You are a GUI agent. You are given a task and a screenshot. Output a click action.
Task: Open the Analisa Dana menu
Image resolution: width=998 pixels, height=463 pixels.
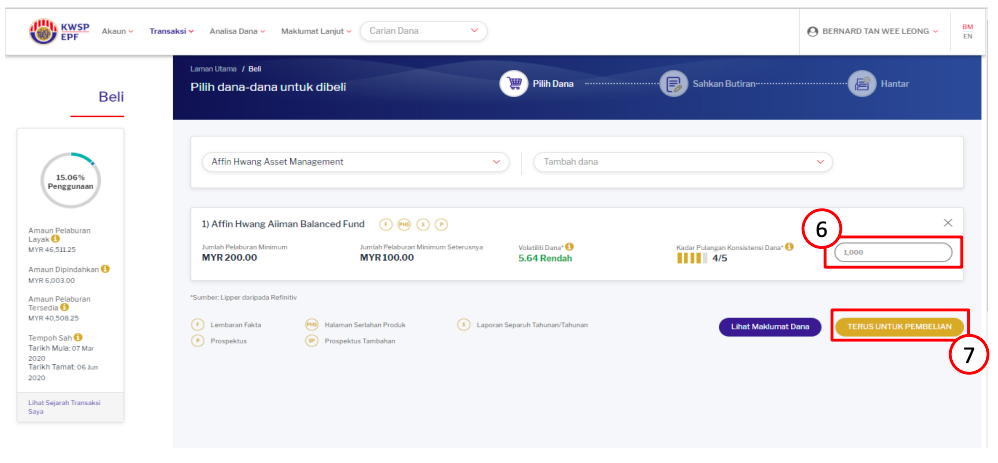(237, 31)
